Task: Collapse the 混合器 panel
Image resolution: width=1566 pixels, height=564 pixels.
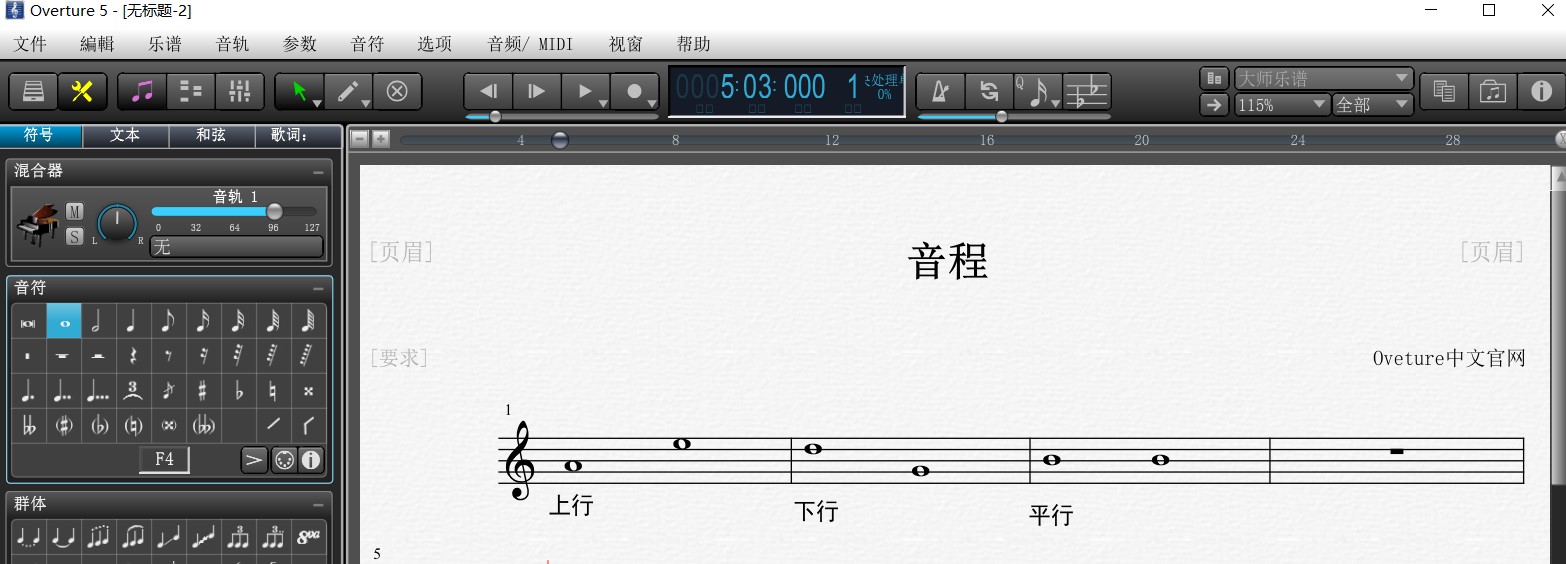Action: click(x=318, y=171)
